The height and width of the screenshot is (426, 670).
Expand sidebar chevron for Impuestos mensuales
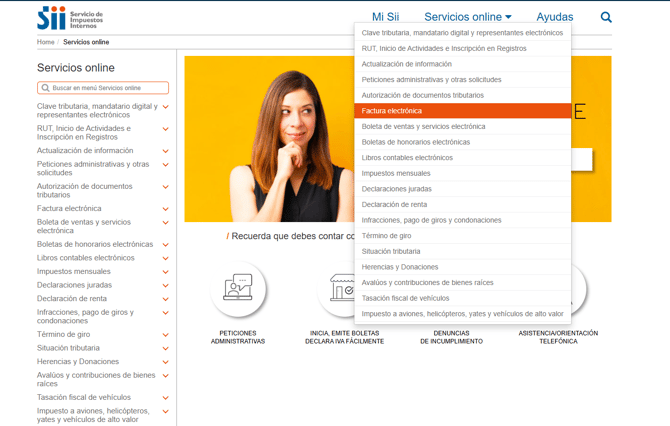pyautogui.click(x=166, y=272)
